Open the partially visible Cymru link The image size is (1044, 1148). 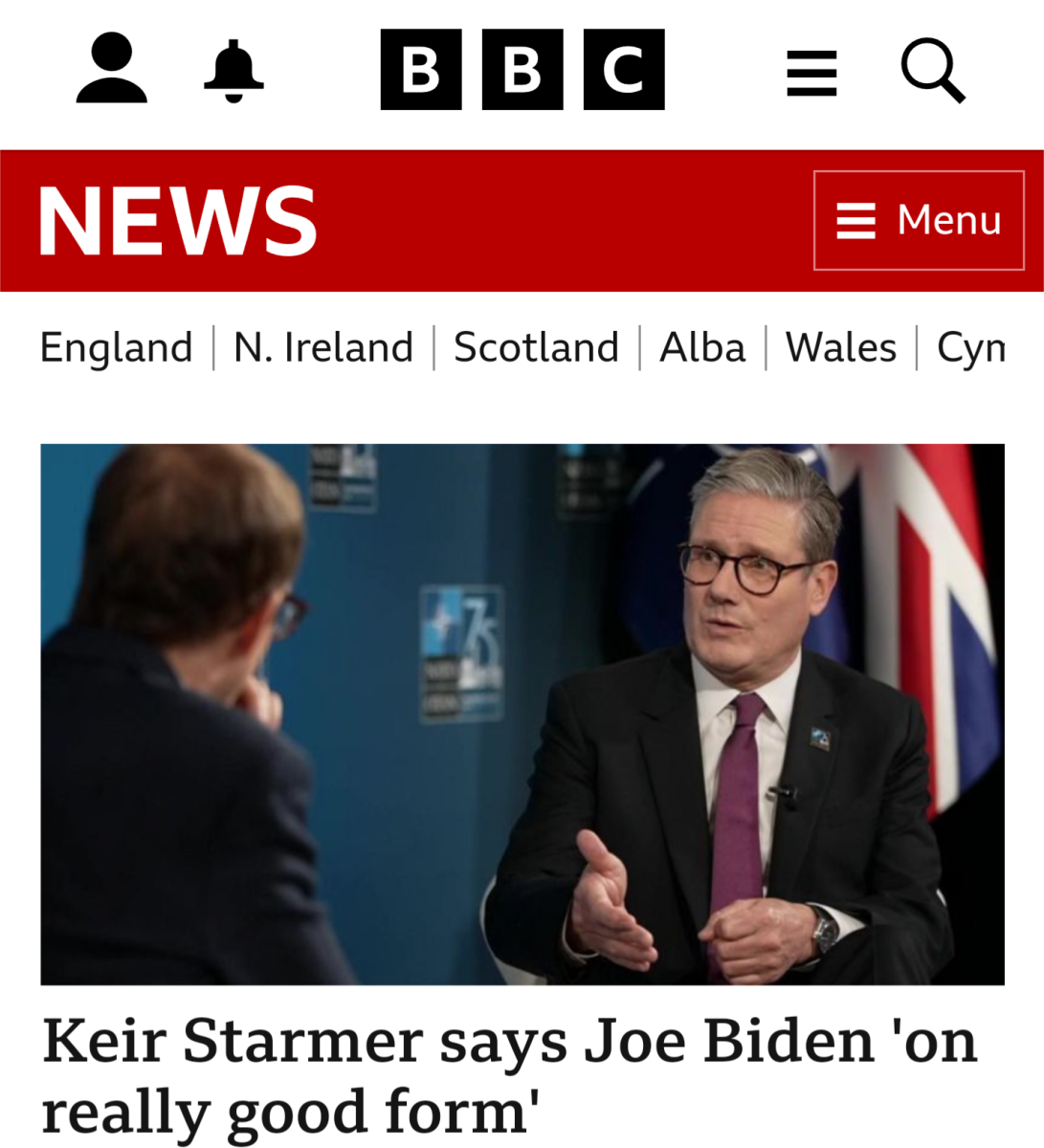(x=971, y=347)
